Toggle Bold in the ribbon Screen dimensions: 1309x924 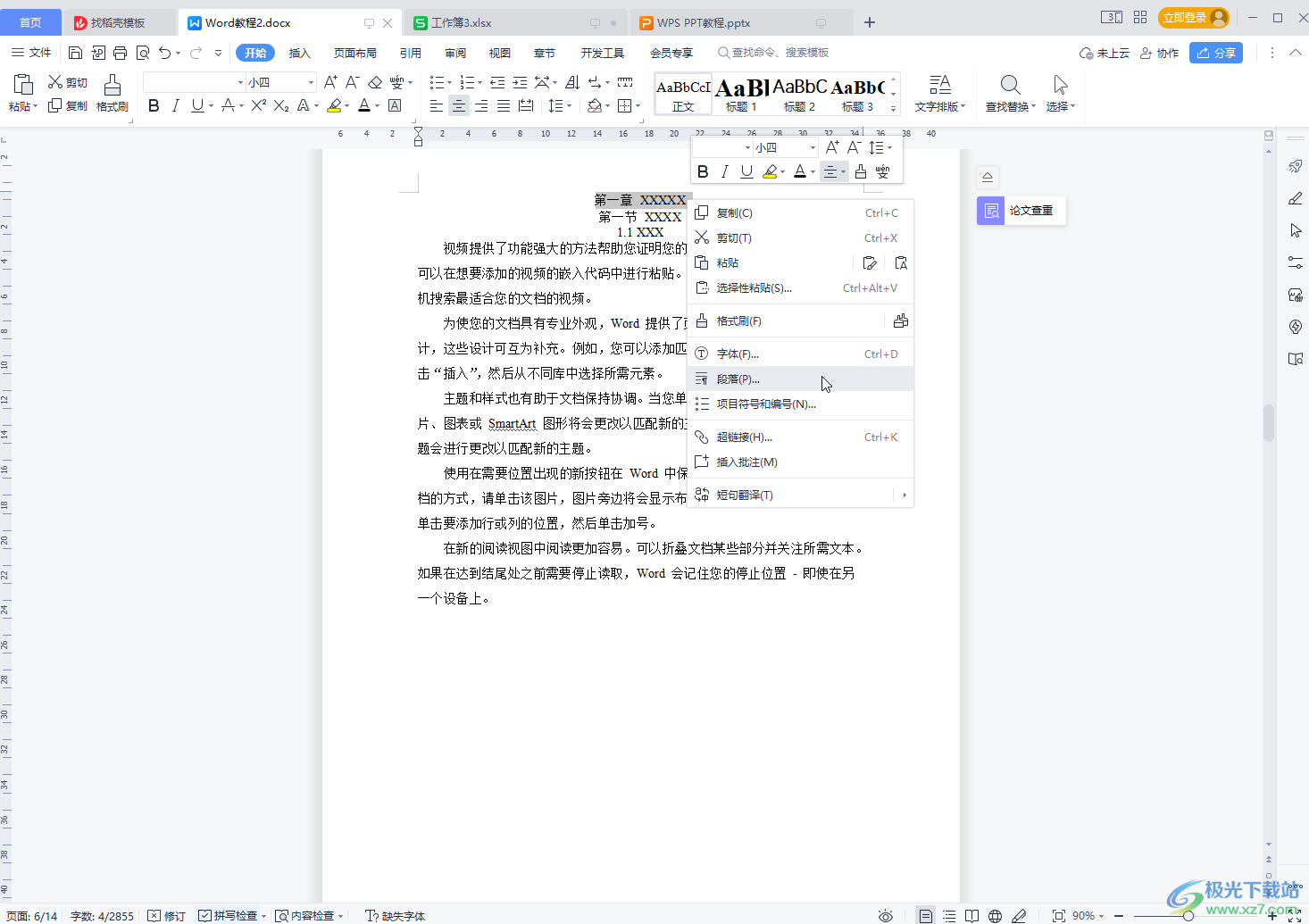154,105
